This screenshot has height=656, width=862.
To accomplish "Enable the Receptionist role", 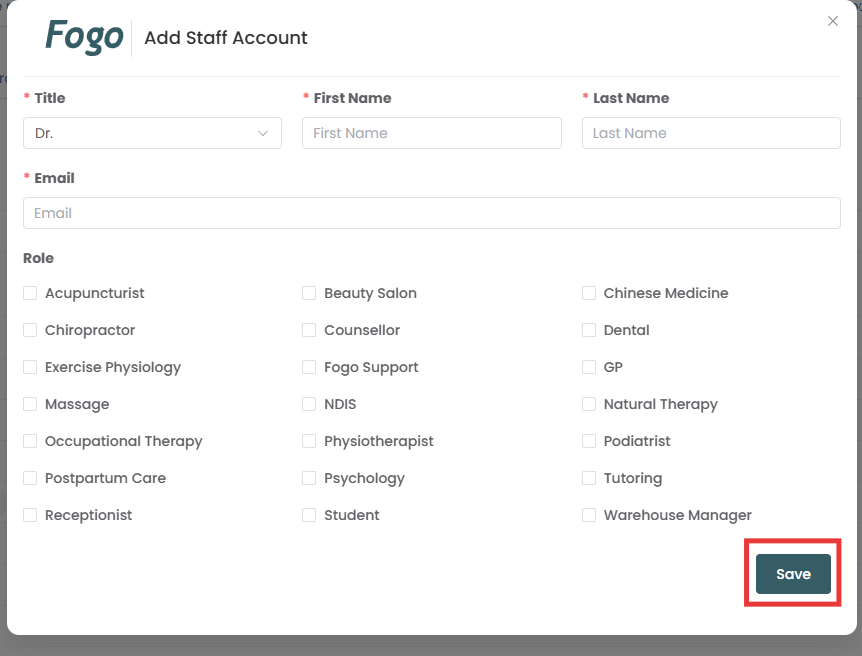I will 30,515.
